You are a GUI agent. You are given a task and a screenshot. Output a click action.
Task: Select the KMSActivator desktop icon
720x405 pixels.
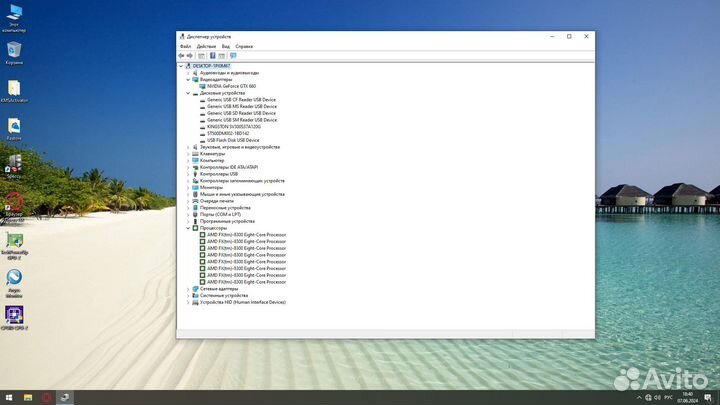pyautogui.click(x=15, y=90)
